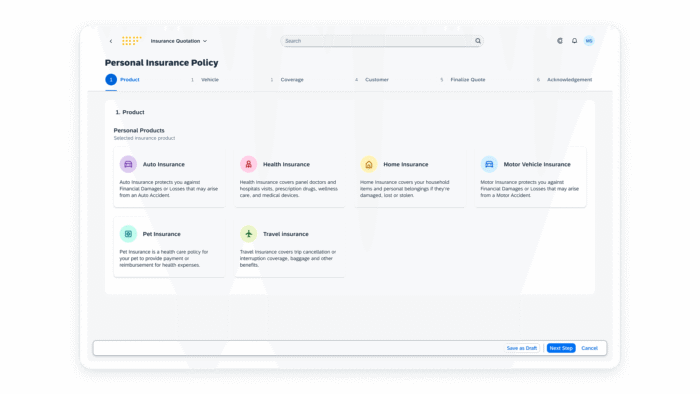Screen dimensions: 700x394
Task: Expand the Insurance Quotation dropdown
Action: pos(179,41)
